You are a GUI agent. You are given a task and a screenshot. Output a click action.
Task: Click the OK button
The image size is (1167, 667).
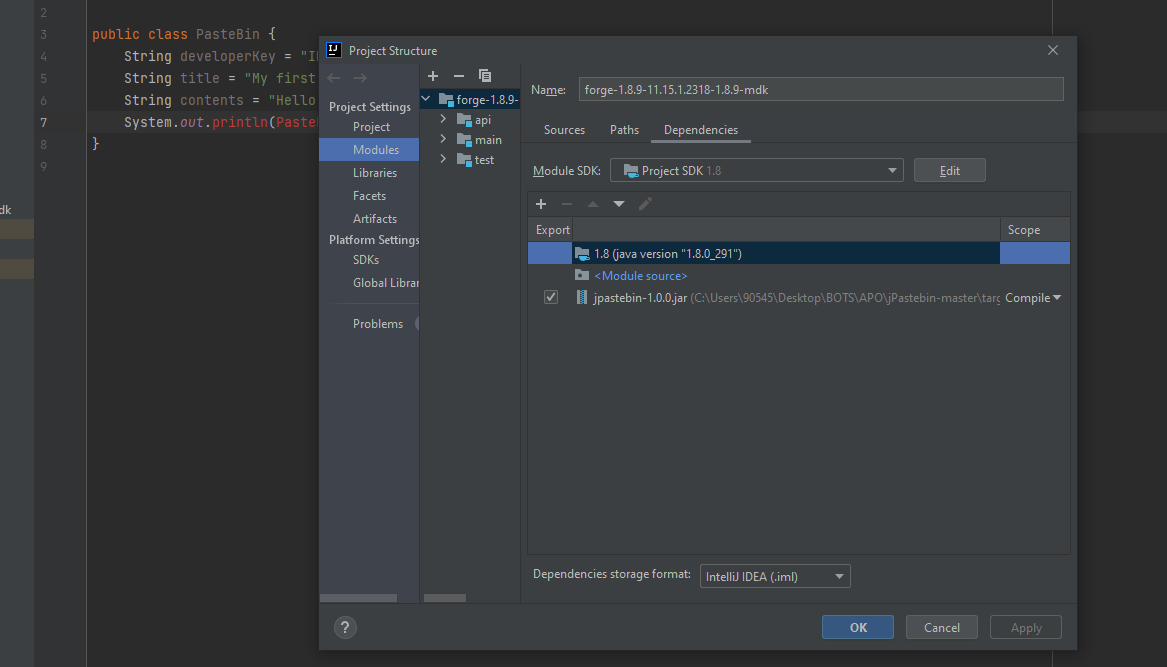[858, 628]
